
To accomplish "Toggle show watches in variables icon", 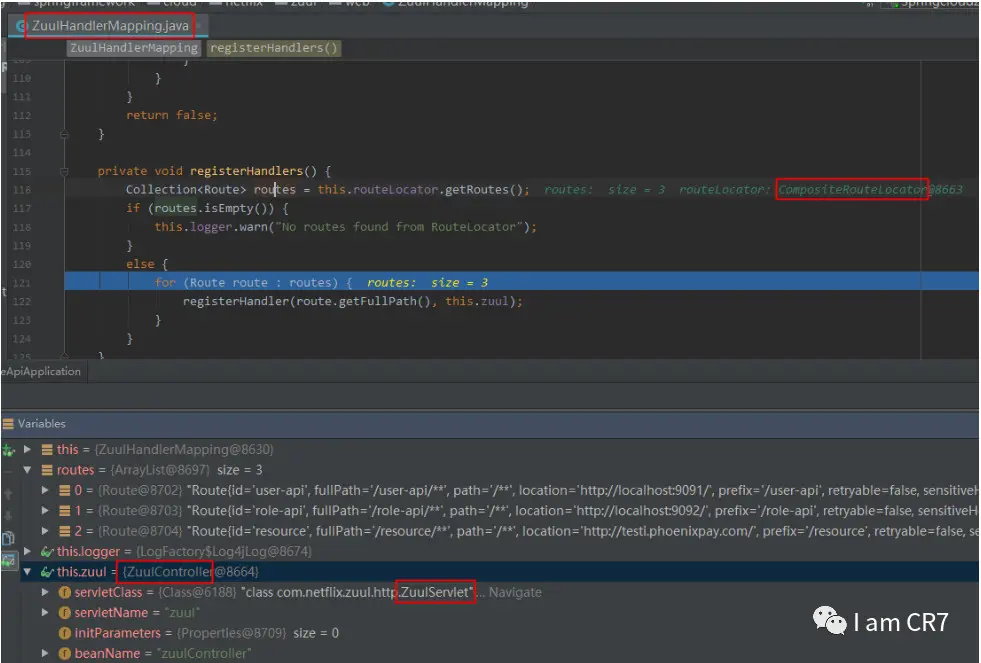I will 8,560.
